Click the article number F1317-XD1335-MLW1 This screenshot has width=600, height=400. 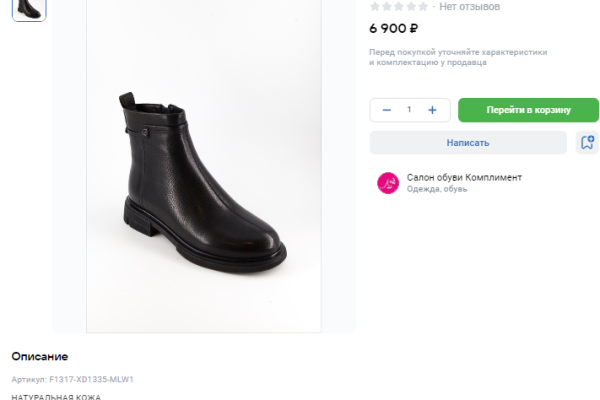coord(91,380)
